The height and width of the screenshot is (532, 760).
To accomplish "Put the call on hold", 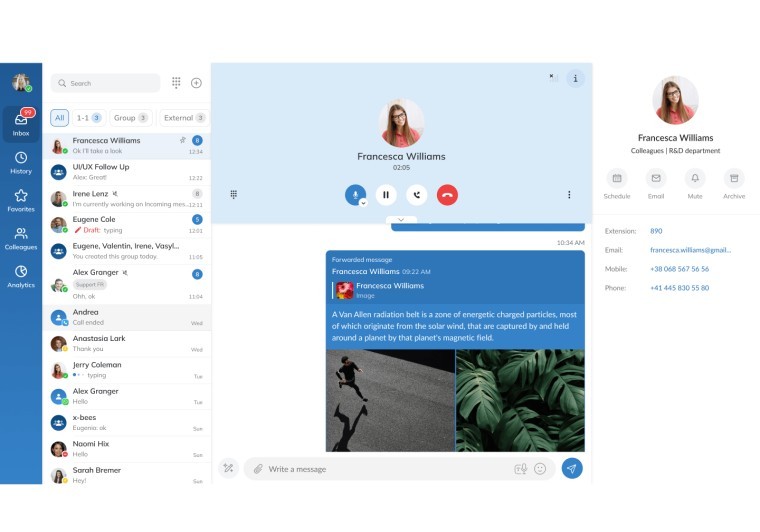I will tap(386, 195).
